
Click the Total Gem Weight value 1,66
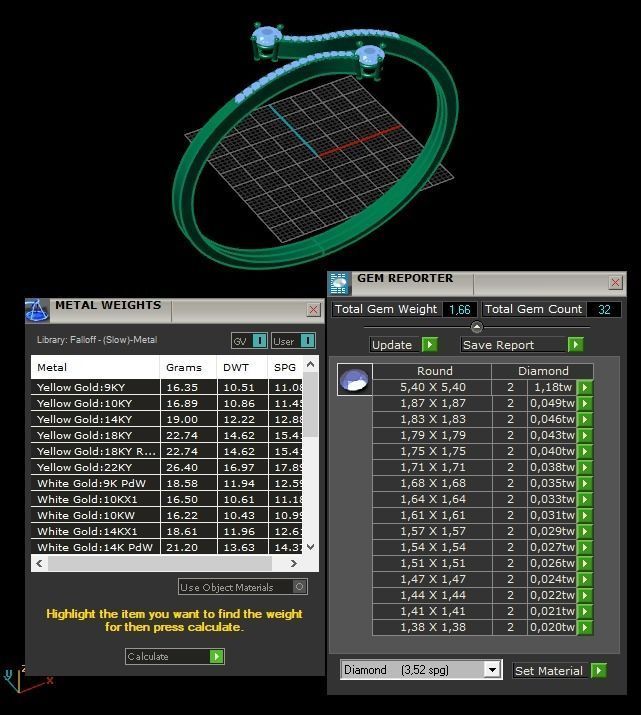460,310
